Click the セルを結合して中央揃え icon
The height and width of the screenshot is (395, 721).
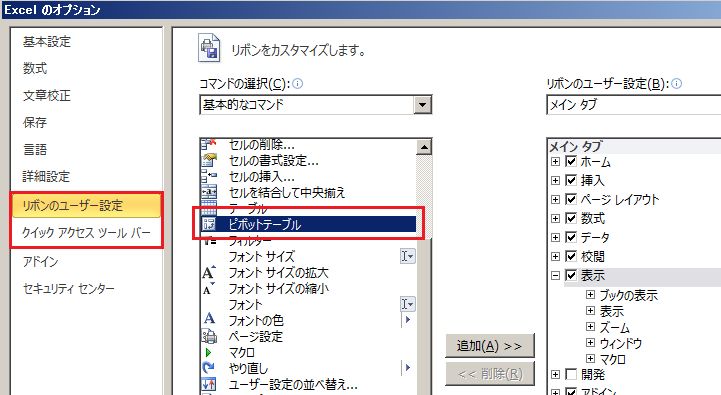pyautogui.click(x=209, y=192)
